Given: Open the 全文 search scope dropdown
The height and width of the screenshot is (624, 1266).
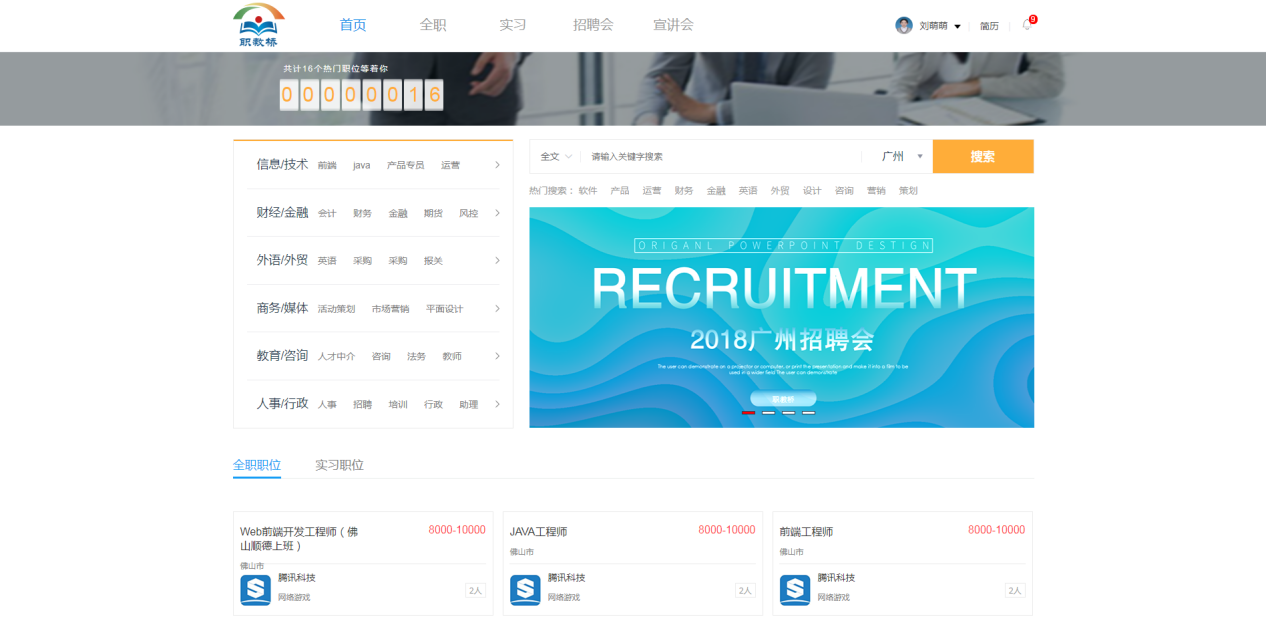Looking at the screenshot, I should (x=556, y=157).
